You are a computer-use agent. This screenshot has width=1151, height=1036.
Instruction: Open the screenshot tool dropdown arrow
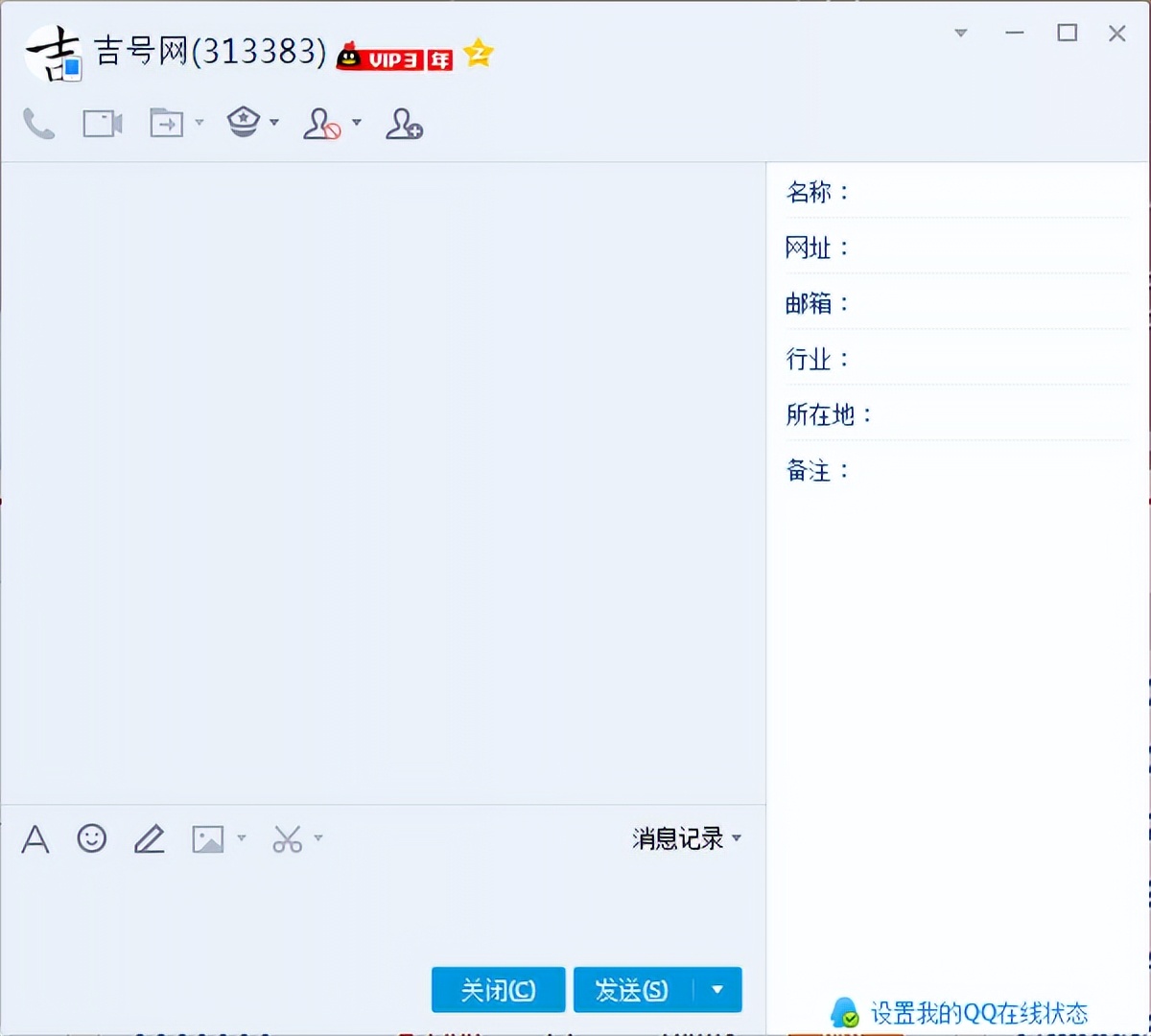[x=317, y=838]
